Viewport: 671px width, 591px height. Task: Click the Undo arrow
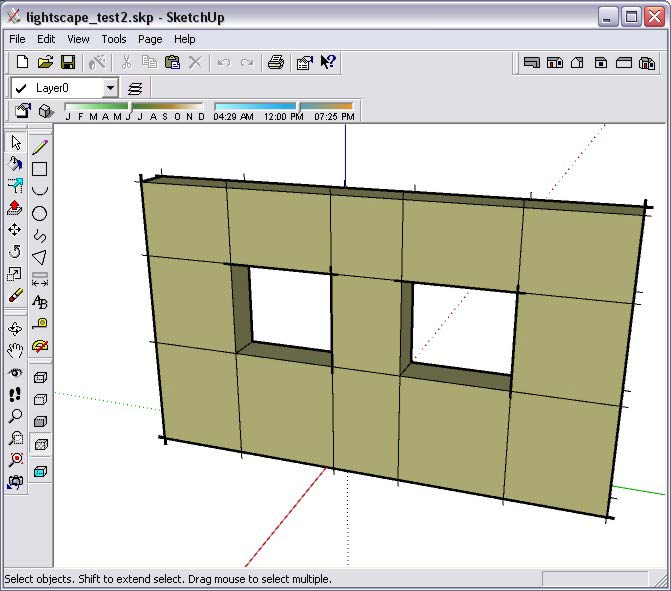[224, 63]
